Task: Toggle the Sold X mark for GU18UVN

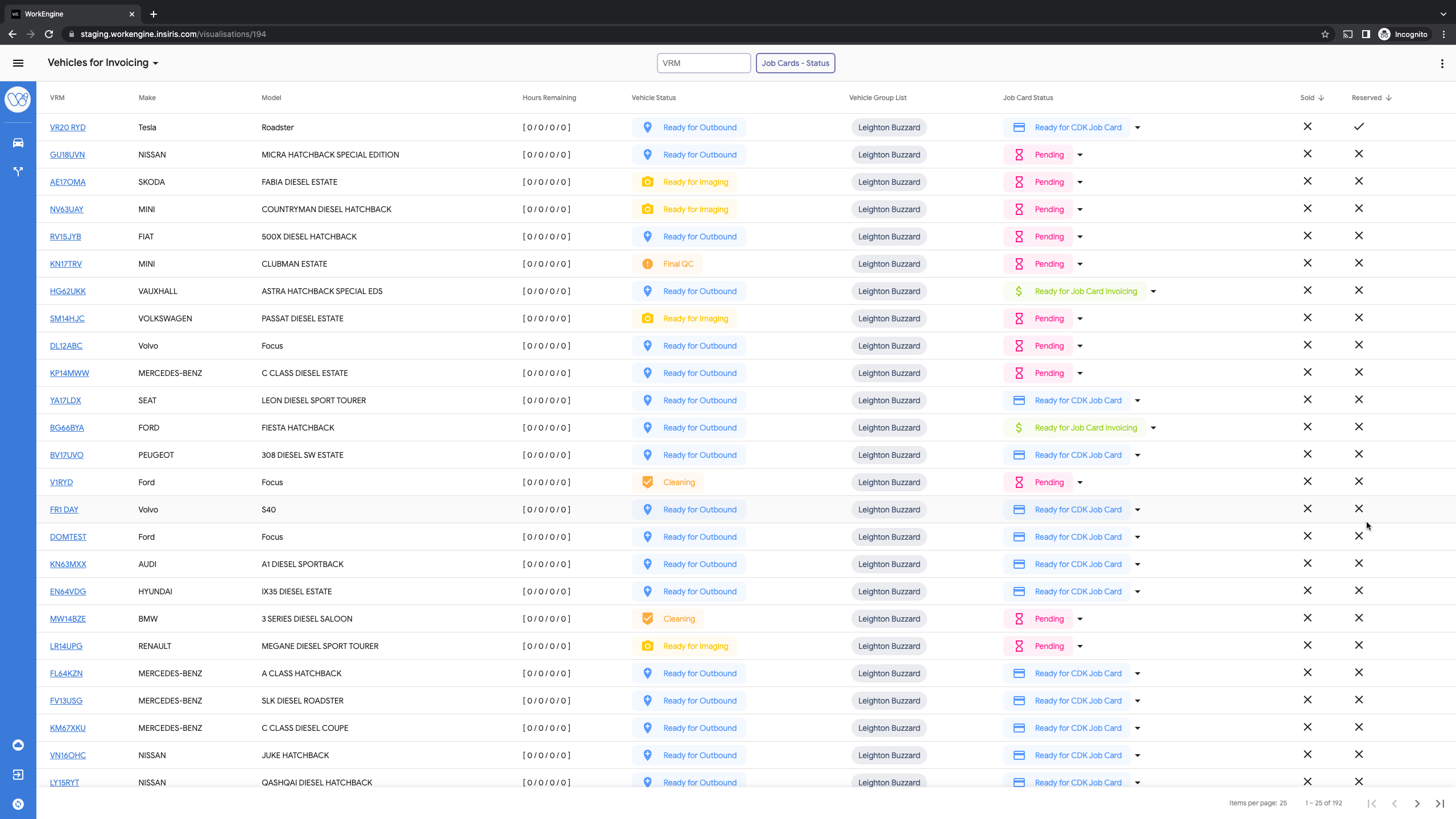Action: tap(1308, 154)
